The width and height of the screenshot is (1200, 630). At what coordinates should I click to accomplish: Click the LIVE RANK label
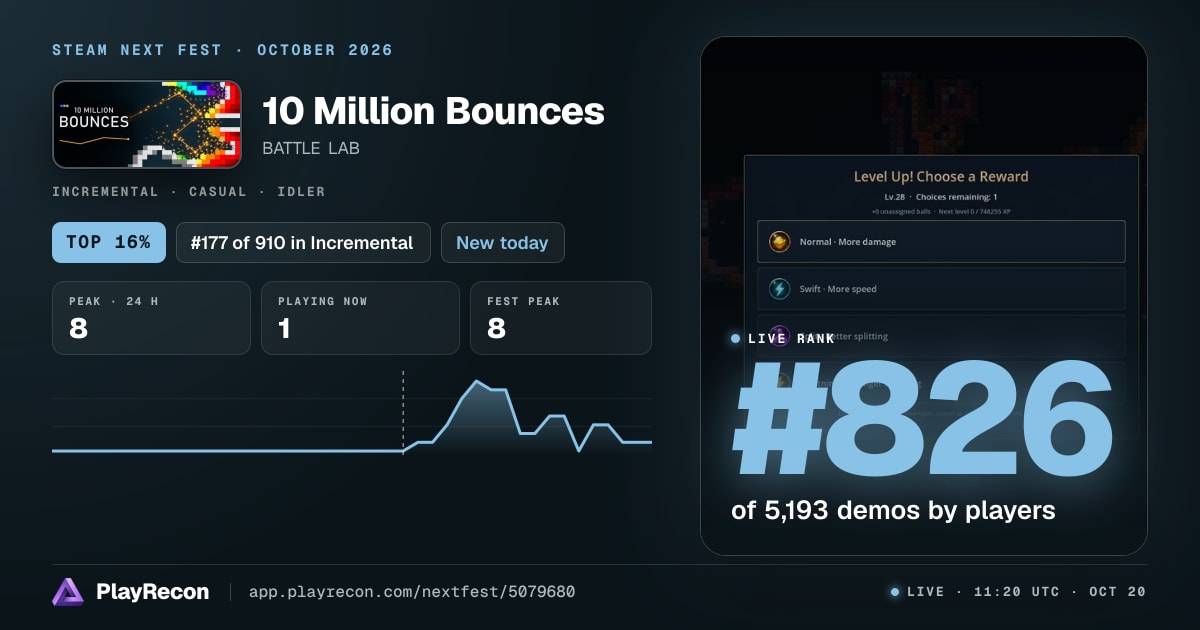click(x=791, y=339)
